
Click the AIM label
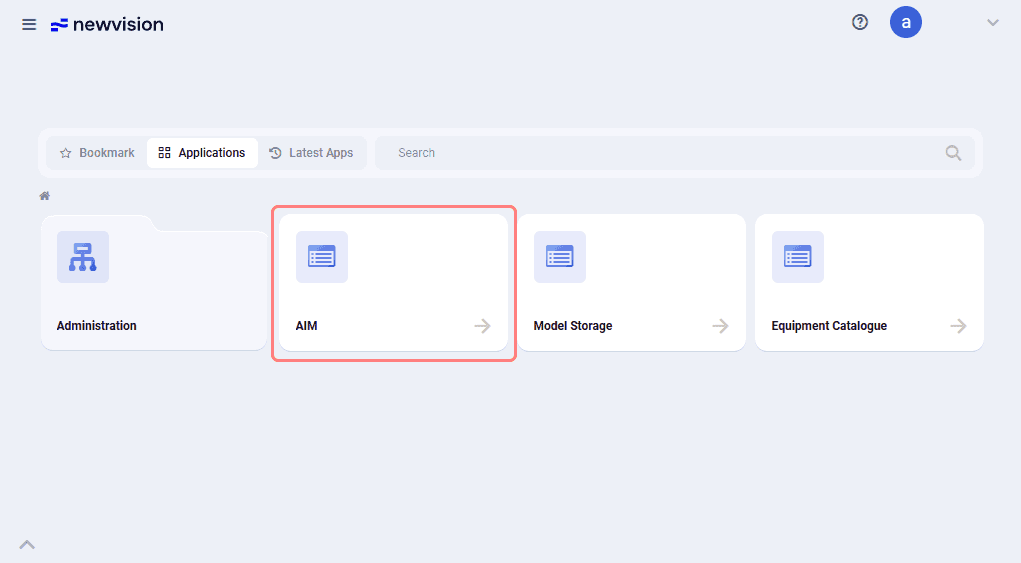(306, 326)
